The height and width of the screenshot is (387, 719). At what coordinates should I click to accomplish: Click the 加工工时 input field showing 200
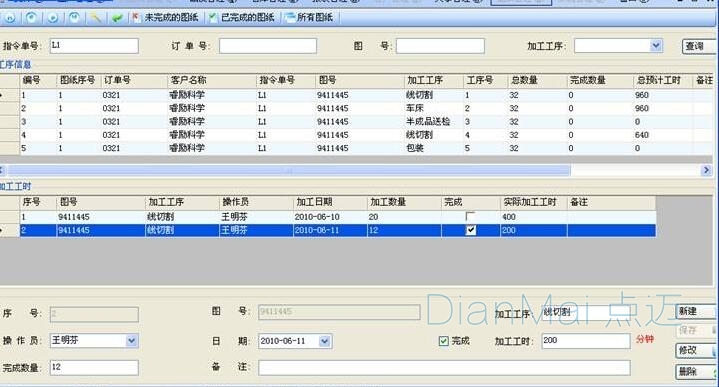(586, 341)
